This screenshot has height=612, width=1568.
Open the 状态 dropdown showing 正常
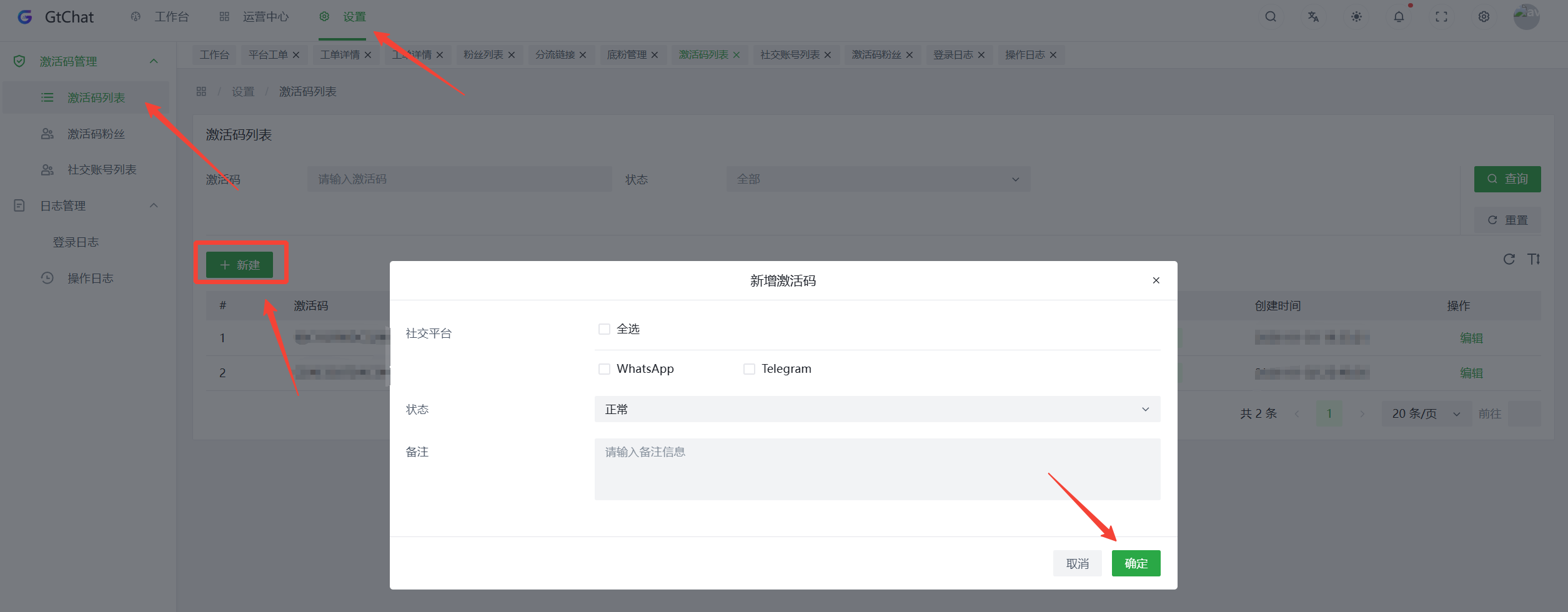tap(876, 409)
